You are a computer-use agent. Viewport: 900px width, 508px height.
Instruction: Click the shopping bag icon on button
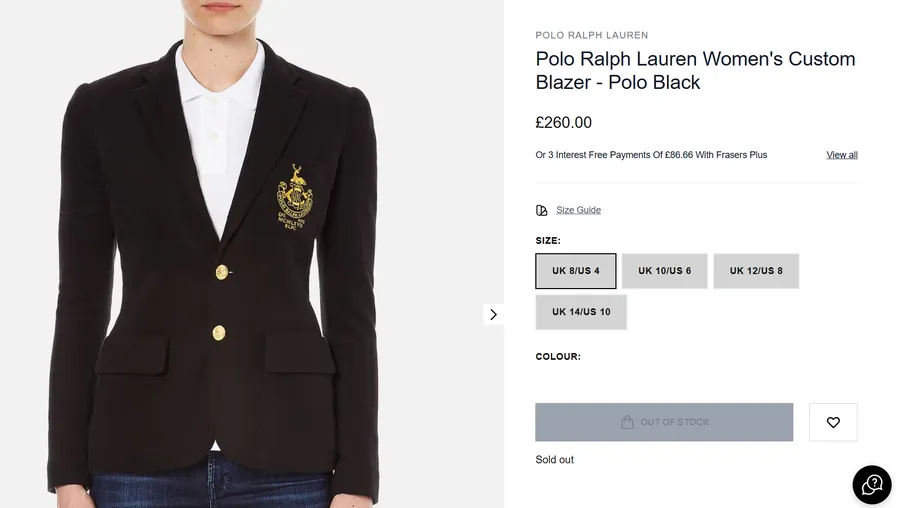point(627,422)
